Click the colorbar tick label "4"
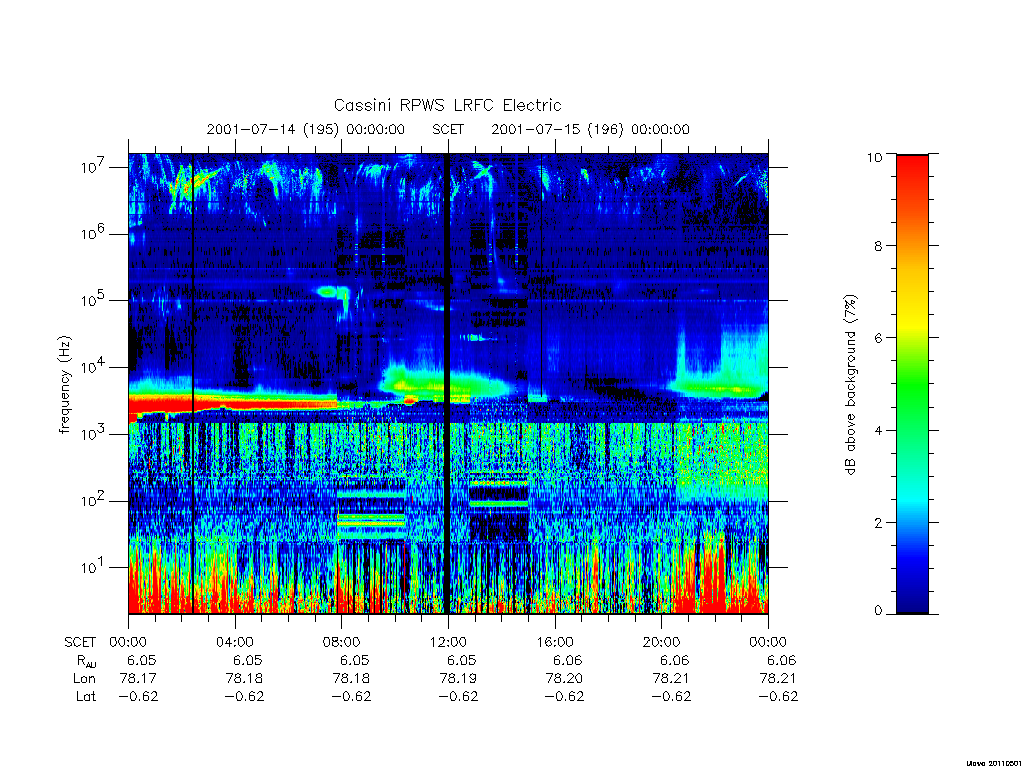 (878, 430)
